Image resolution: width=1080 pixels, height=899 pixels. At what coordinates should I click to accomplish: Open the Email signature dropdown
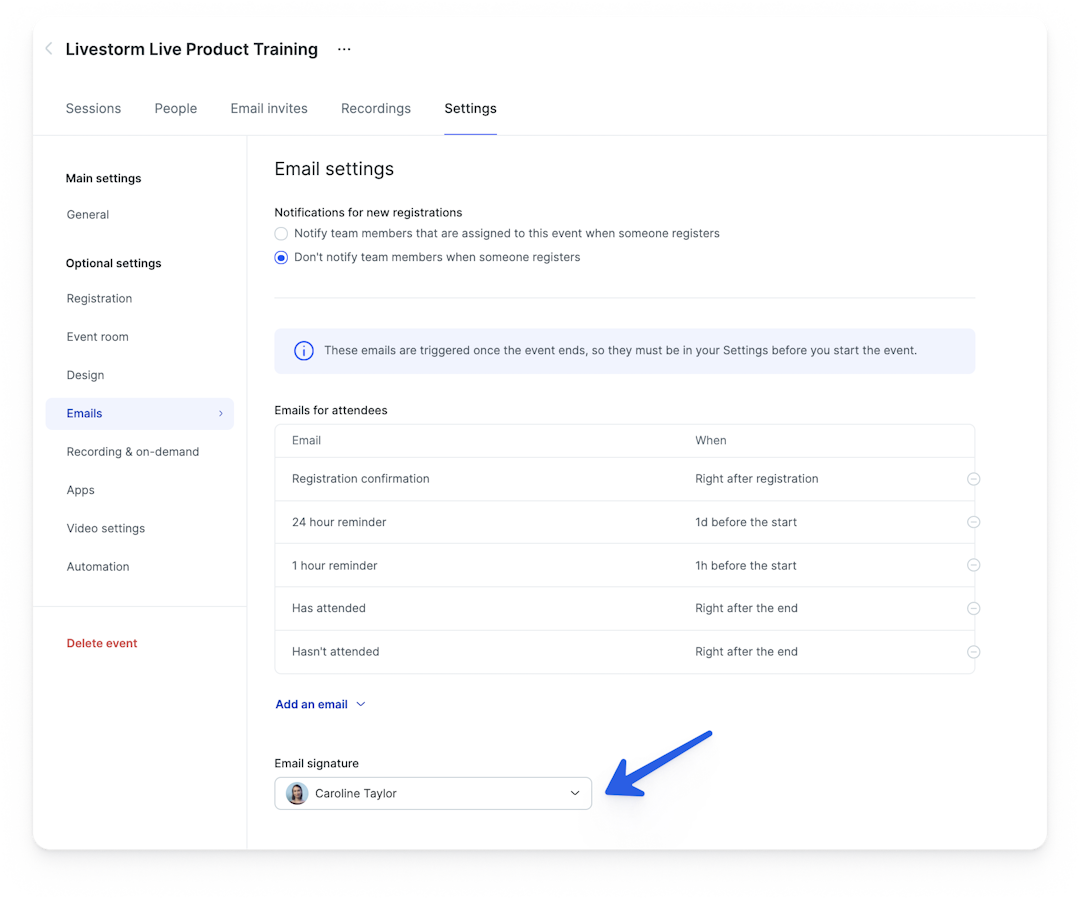tap(433, 794)
